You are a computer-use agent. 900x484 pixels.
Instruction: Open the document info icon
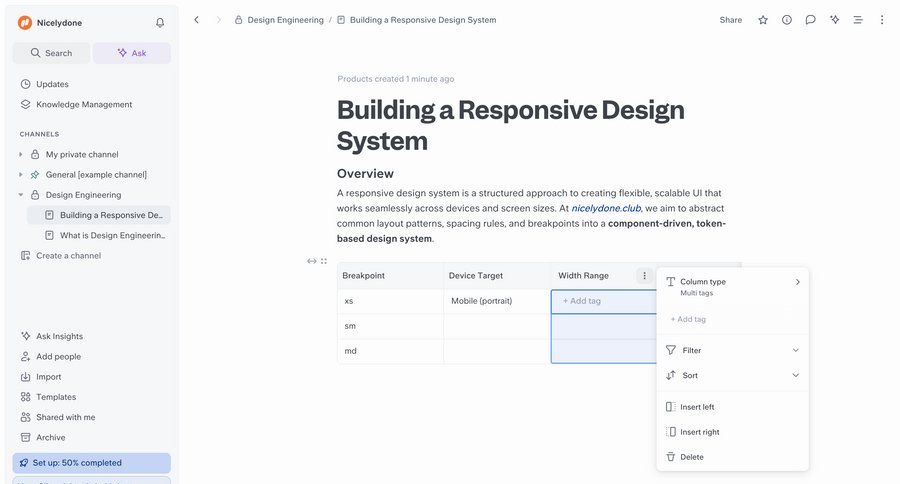tap(787, 20)
